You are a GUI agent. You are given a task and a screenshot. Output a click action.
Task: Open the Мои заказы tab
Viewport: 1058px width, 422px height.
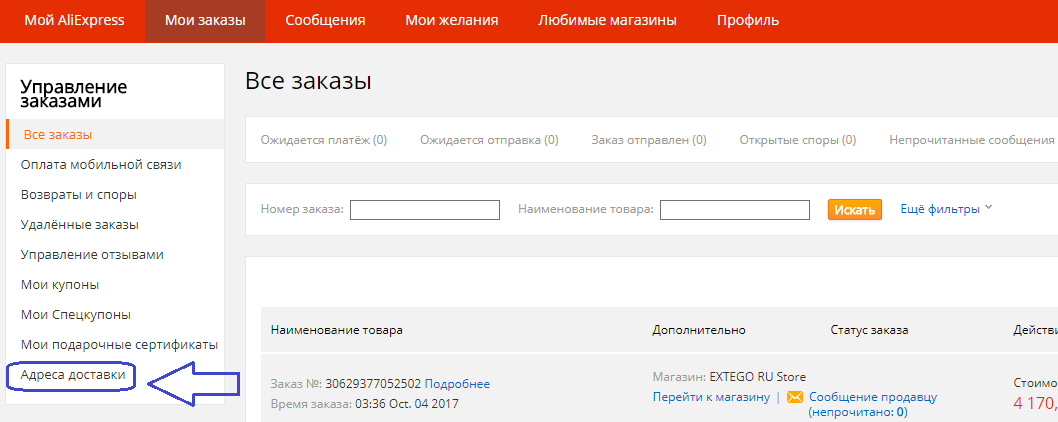(205, 21)
